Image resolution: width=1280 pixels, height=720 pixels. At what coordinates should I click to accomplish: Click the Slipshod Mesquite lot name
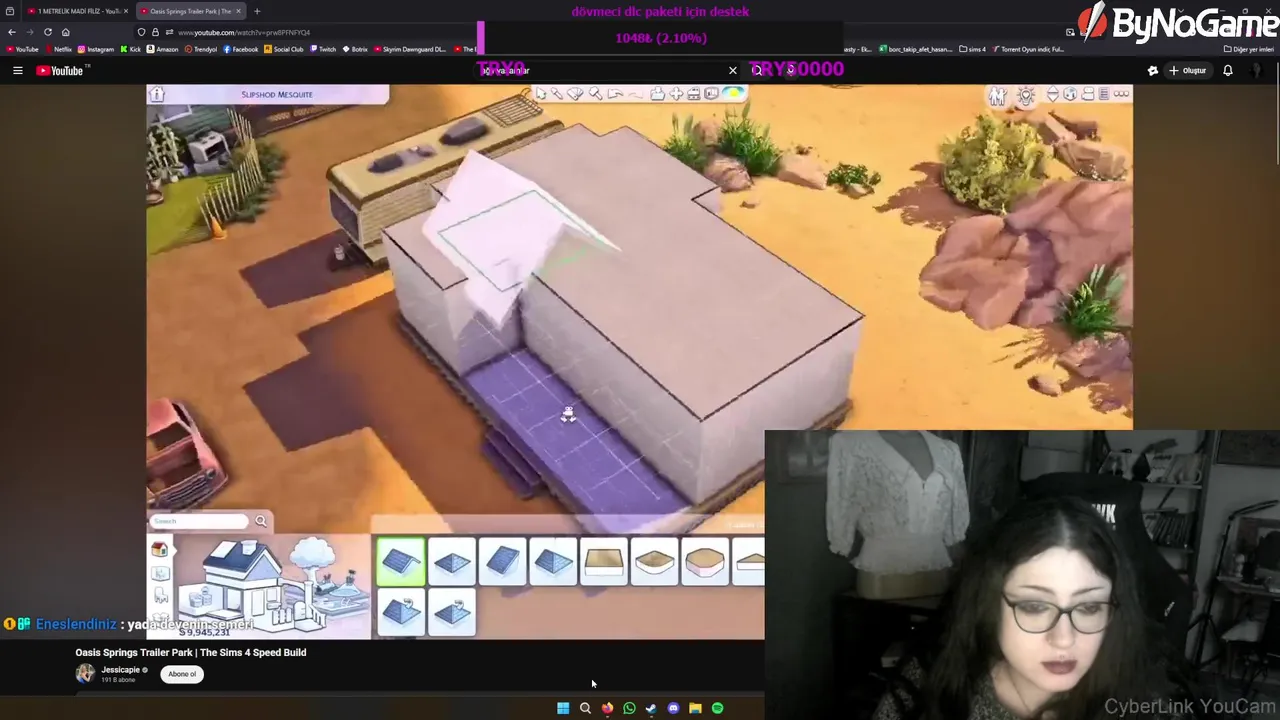277,94
